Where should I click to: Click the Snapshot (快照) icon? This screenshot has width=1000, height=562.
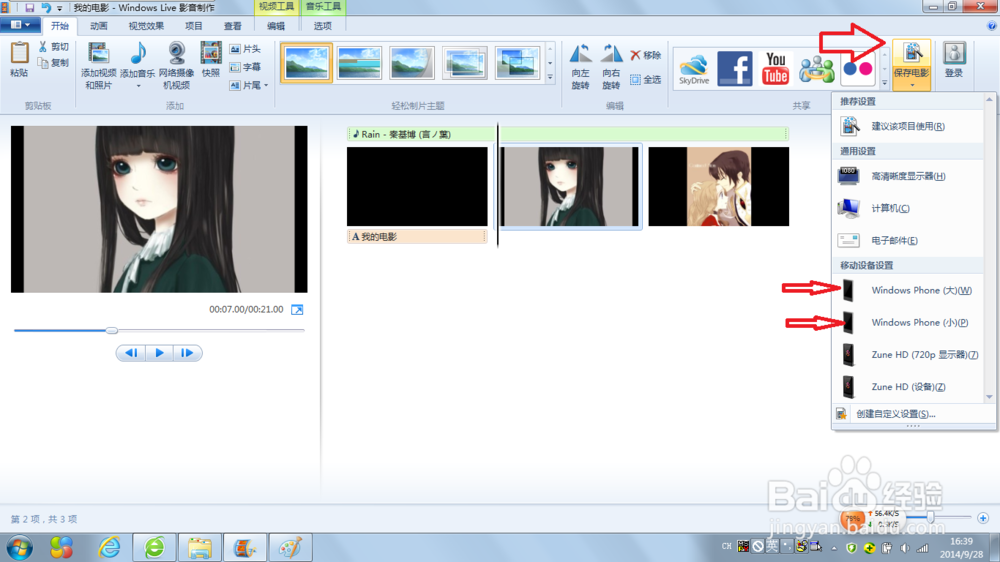(210, 54)
